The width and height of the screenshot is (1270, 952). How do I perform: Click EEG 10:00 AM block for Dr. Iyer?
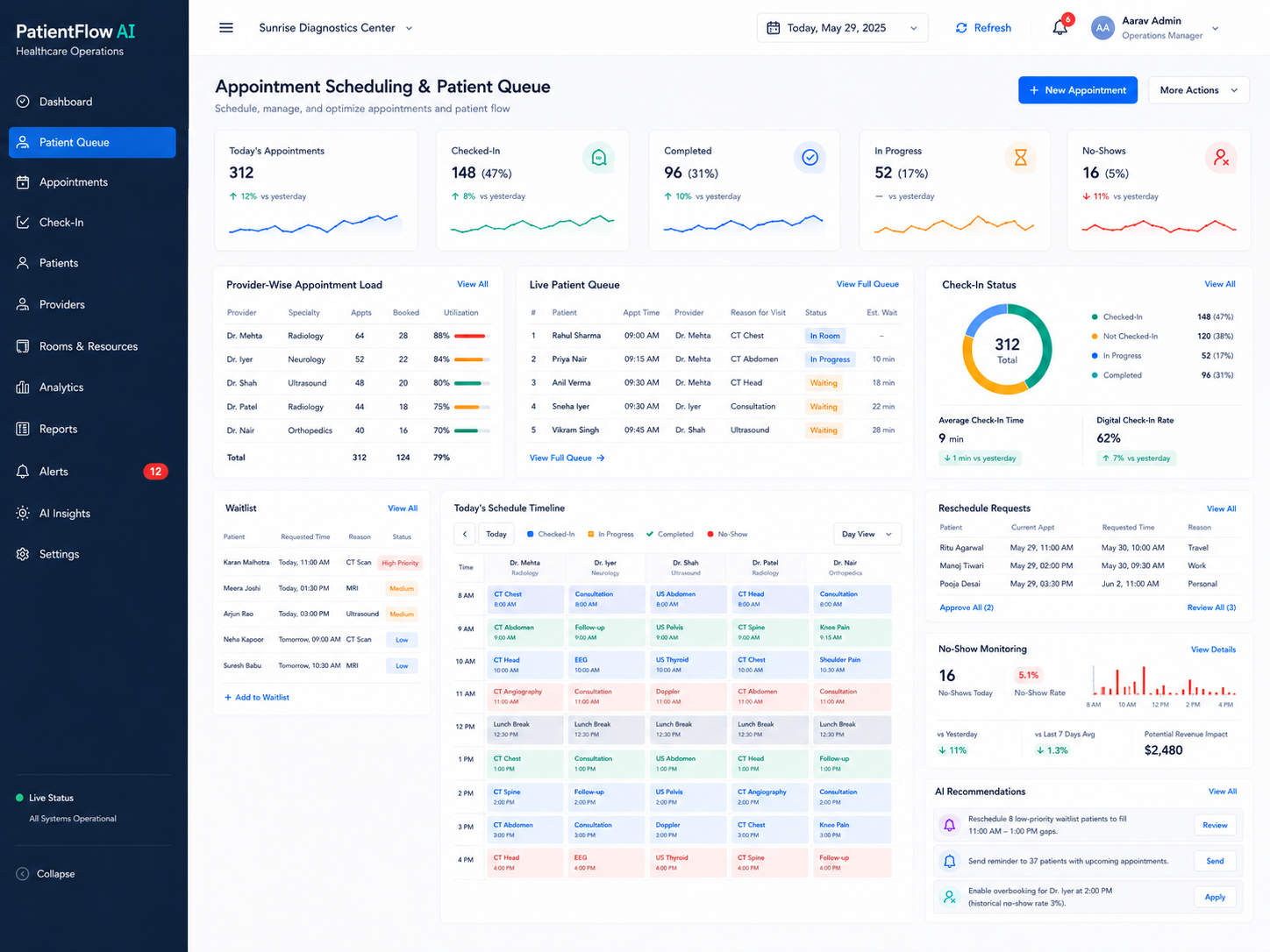click(x=606, y=664)
